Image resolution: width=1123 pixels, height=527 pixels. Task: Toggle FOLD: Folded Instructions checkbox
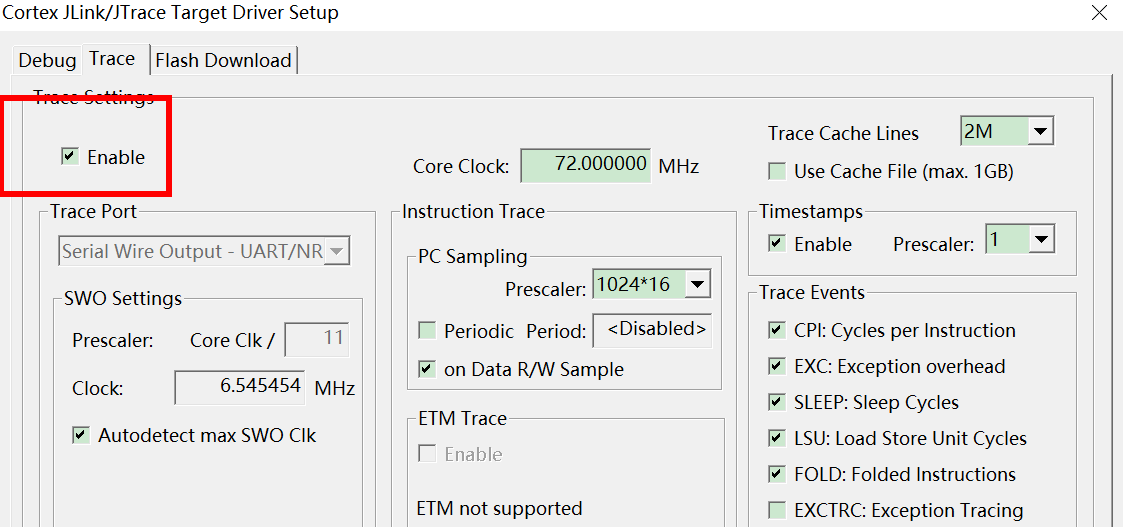pos(776,474)
